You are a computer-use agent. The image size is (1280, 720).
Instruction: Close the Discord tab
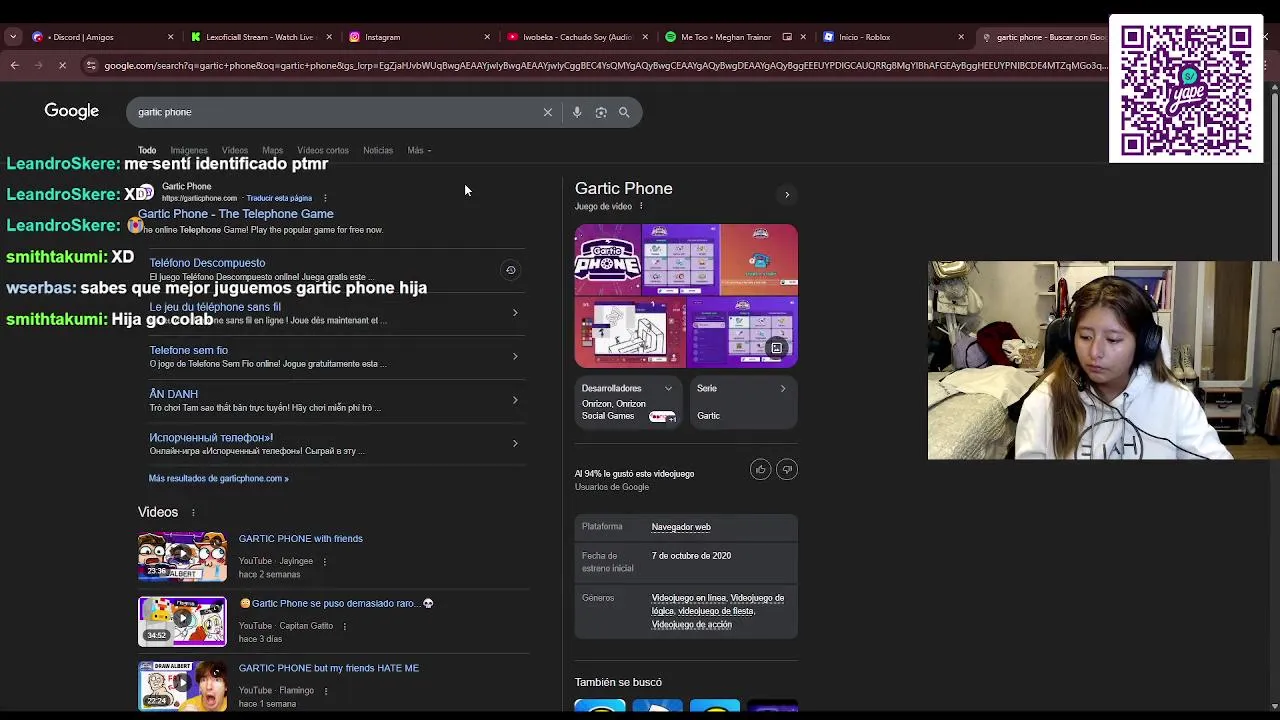coord(170,37)
